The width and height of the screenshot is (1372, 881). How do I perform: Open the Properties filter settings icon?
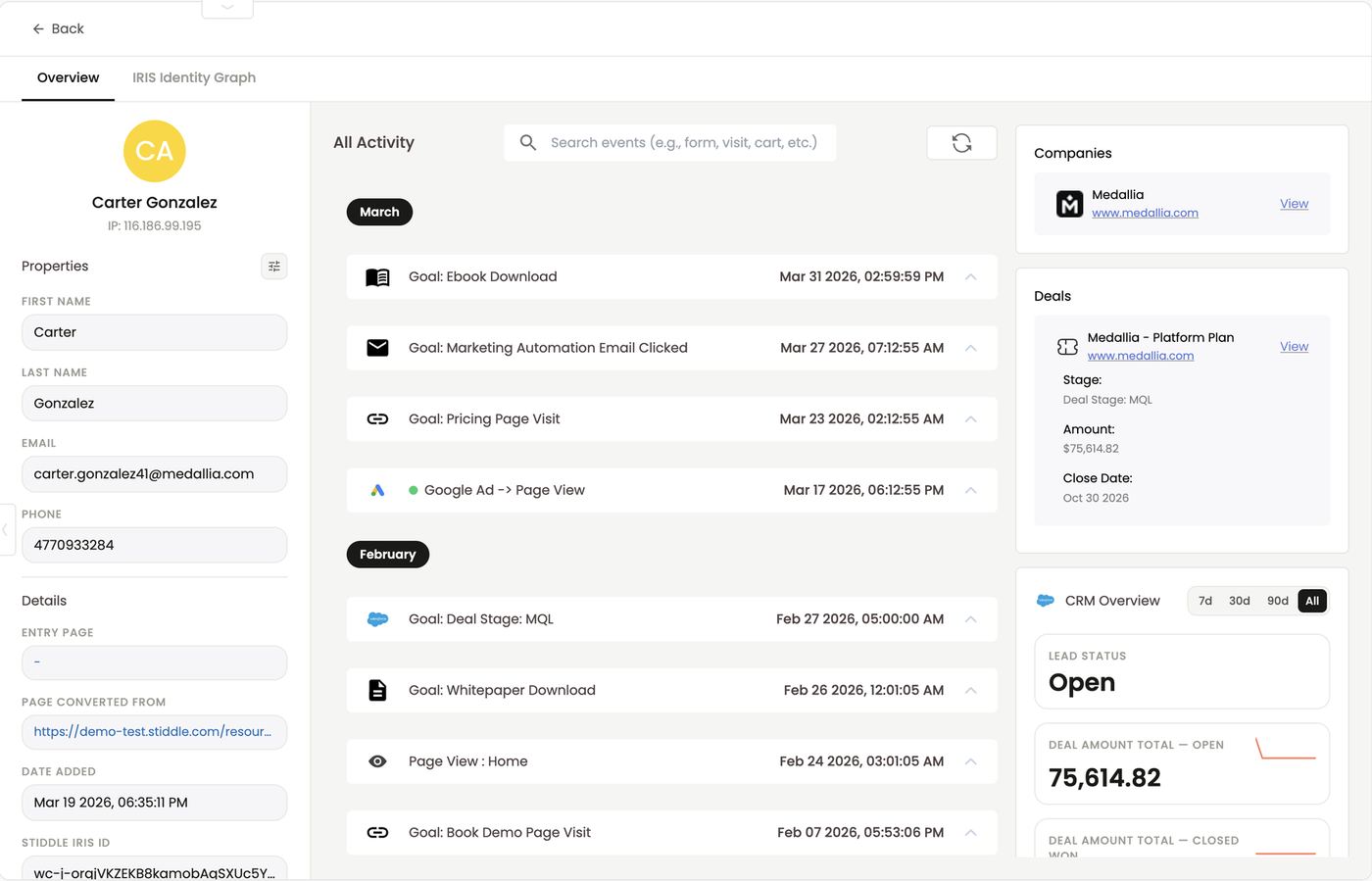click(x=274, y=266)
